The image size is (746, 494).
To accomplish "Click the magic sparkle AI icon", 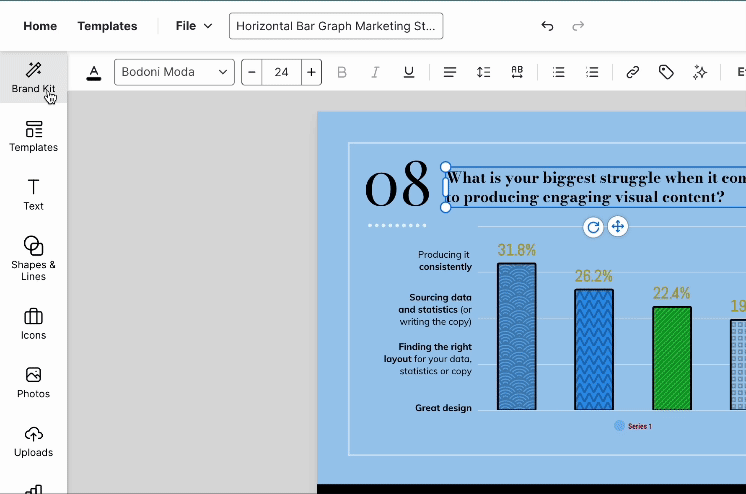I will pyautogui.click(x=700, y=72).
